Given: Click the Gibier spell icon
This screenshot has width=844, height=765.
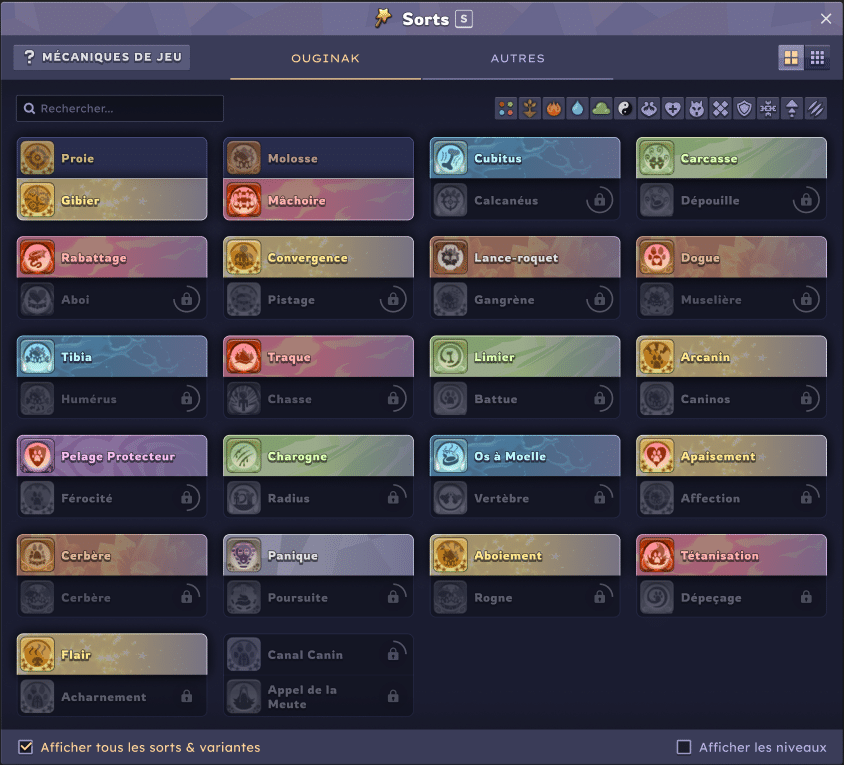Looking at the screenshot, I should coord(37,200).
